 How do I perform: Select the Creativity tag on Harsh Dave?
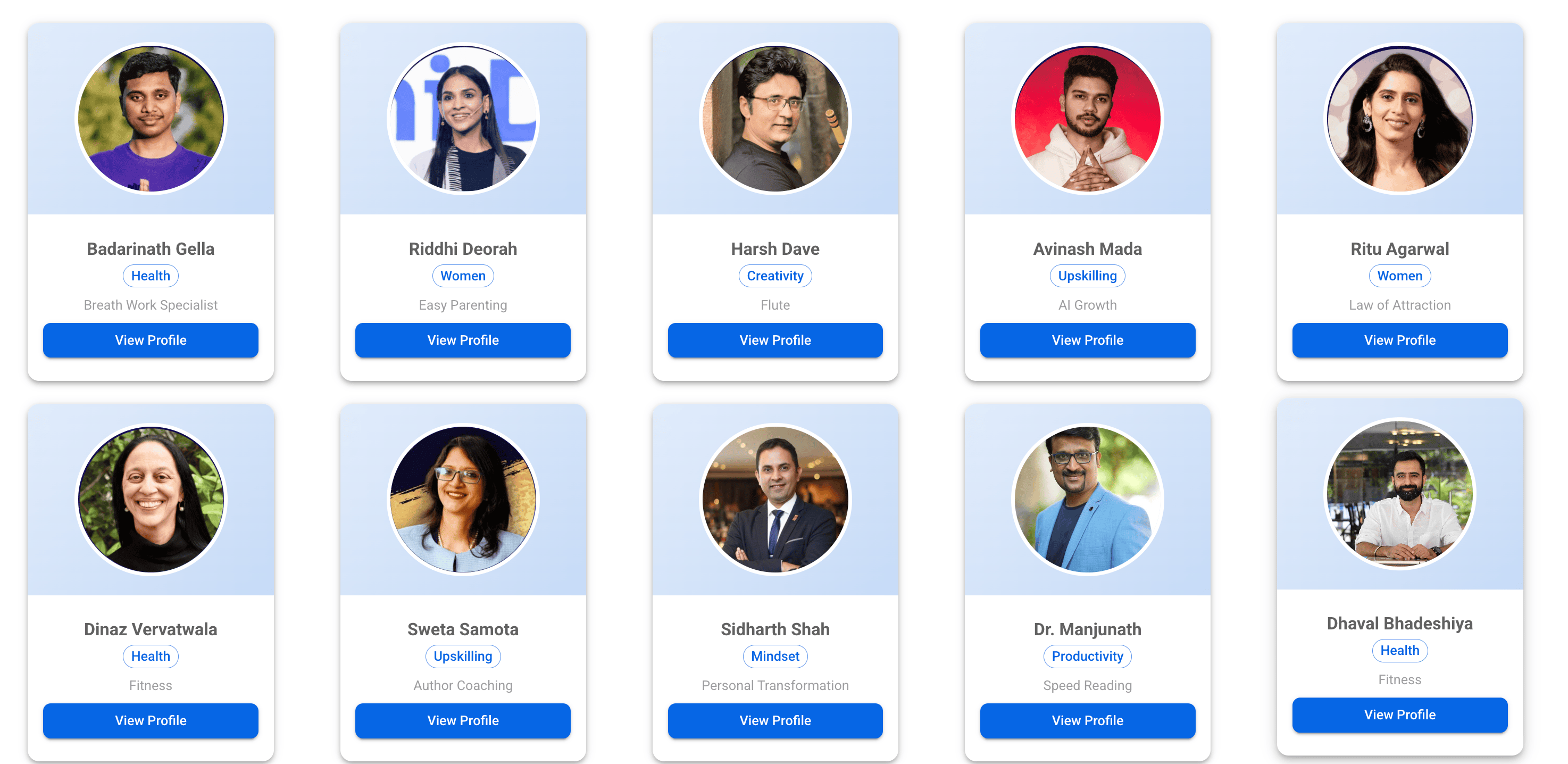(775, 276)
